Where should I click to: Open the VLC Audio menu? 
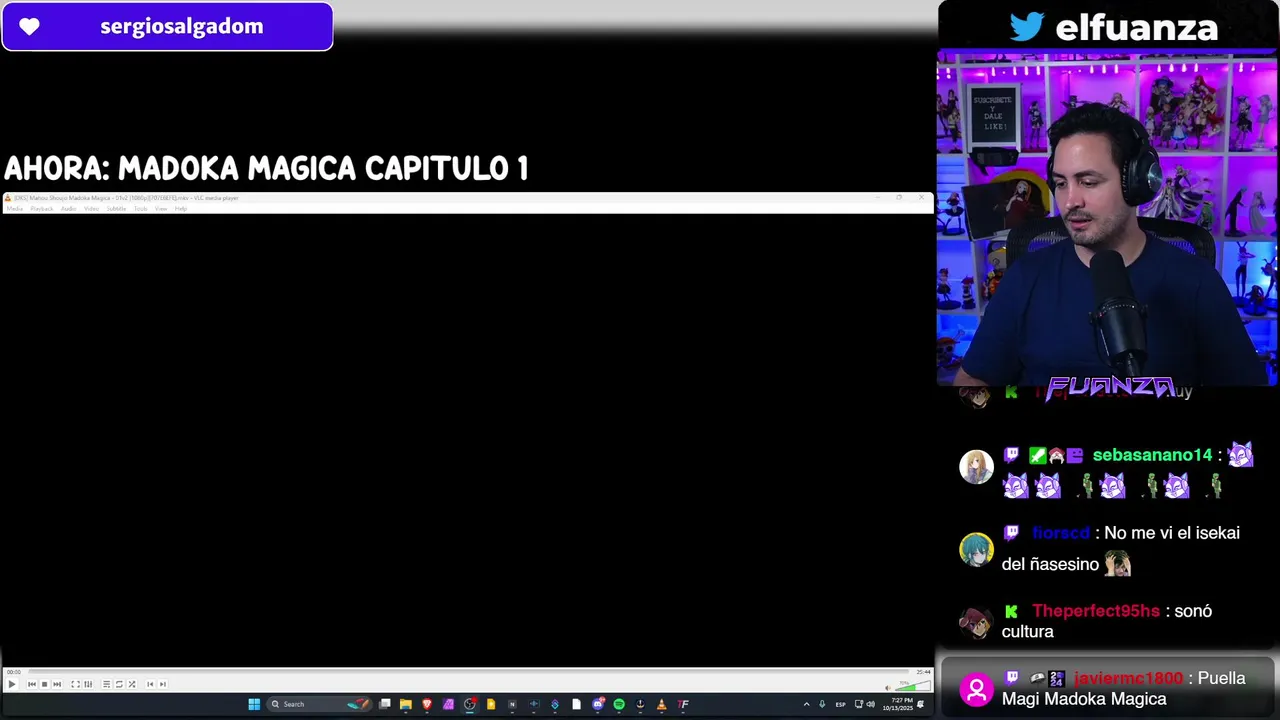69,208
